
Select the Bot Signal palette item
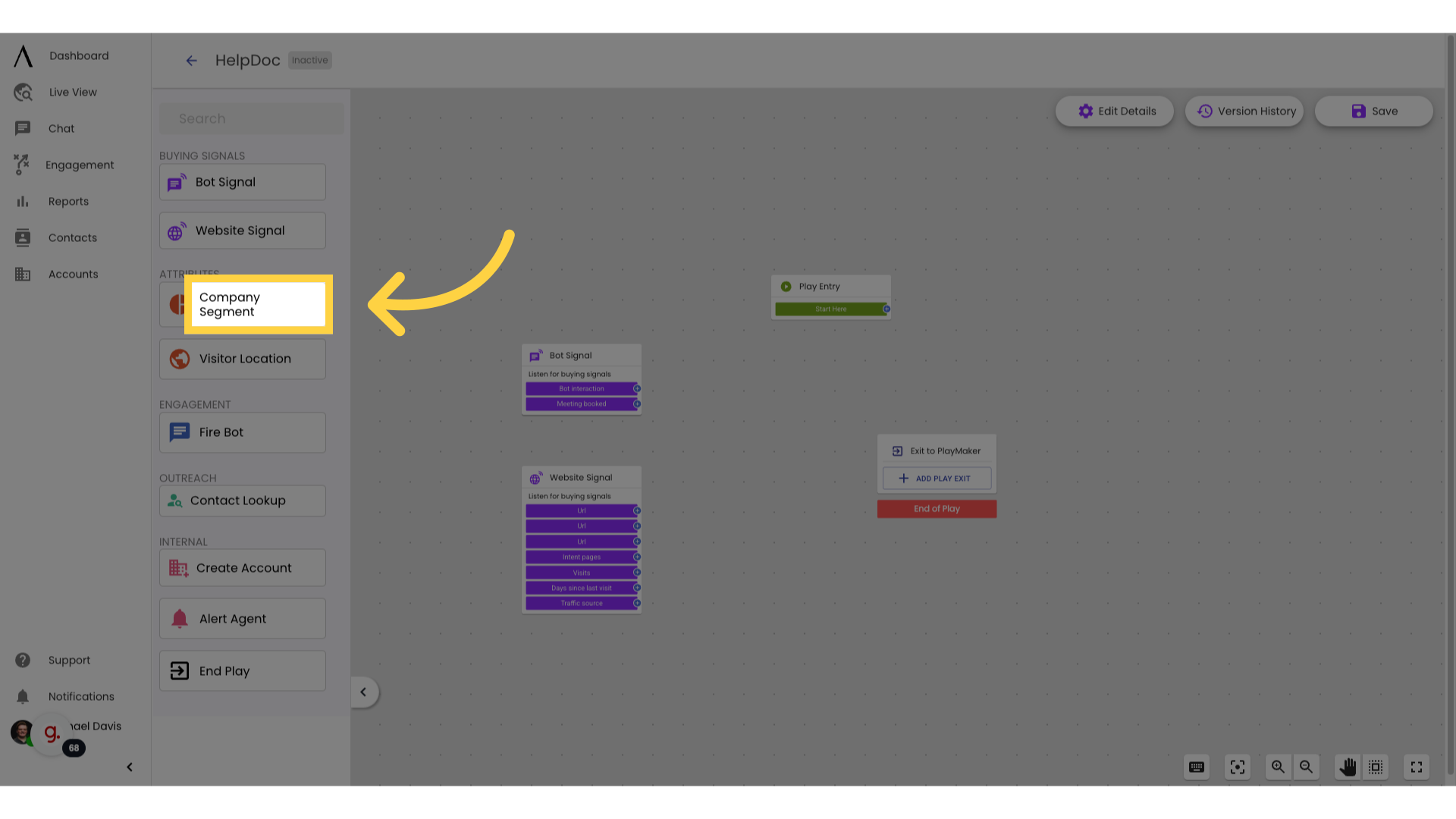pyautogui.click(x=243, y=182)
